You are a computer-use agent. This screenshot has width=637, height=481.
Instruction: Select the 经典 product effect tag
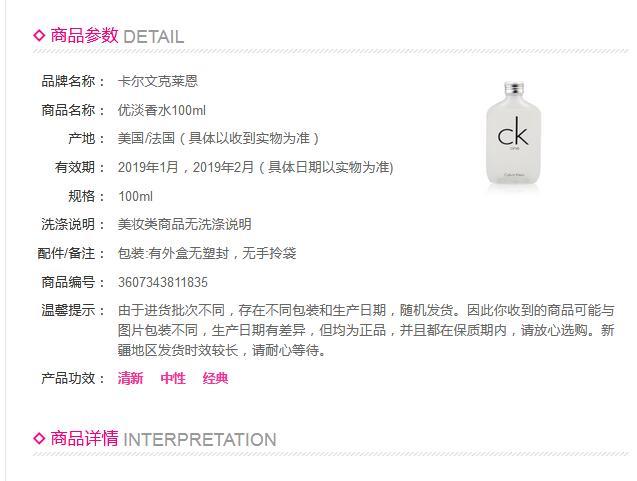point(216,378)
